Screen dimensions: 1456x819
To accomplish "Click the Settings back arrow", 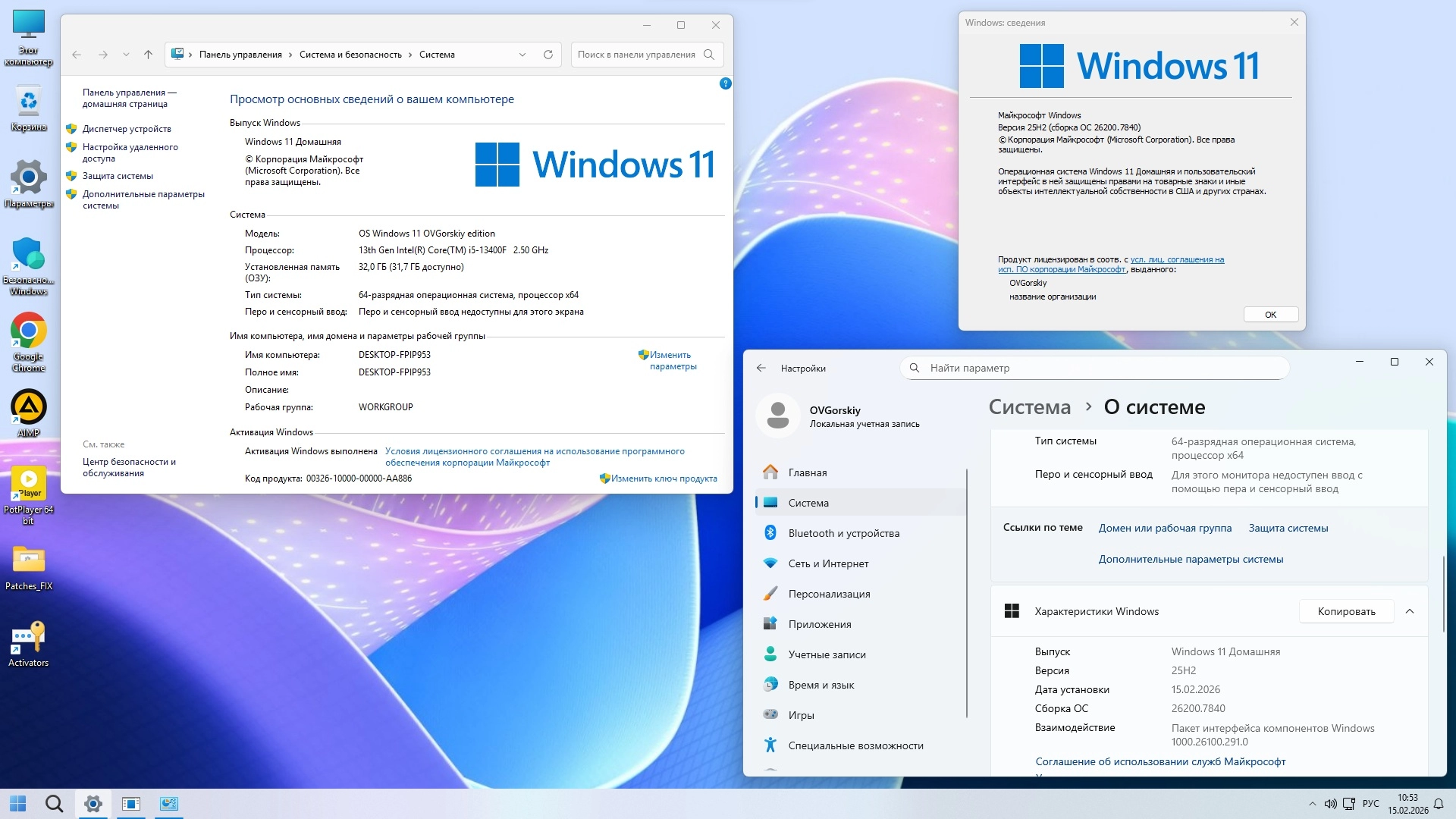I will [x=761, y=368].
